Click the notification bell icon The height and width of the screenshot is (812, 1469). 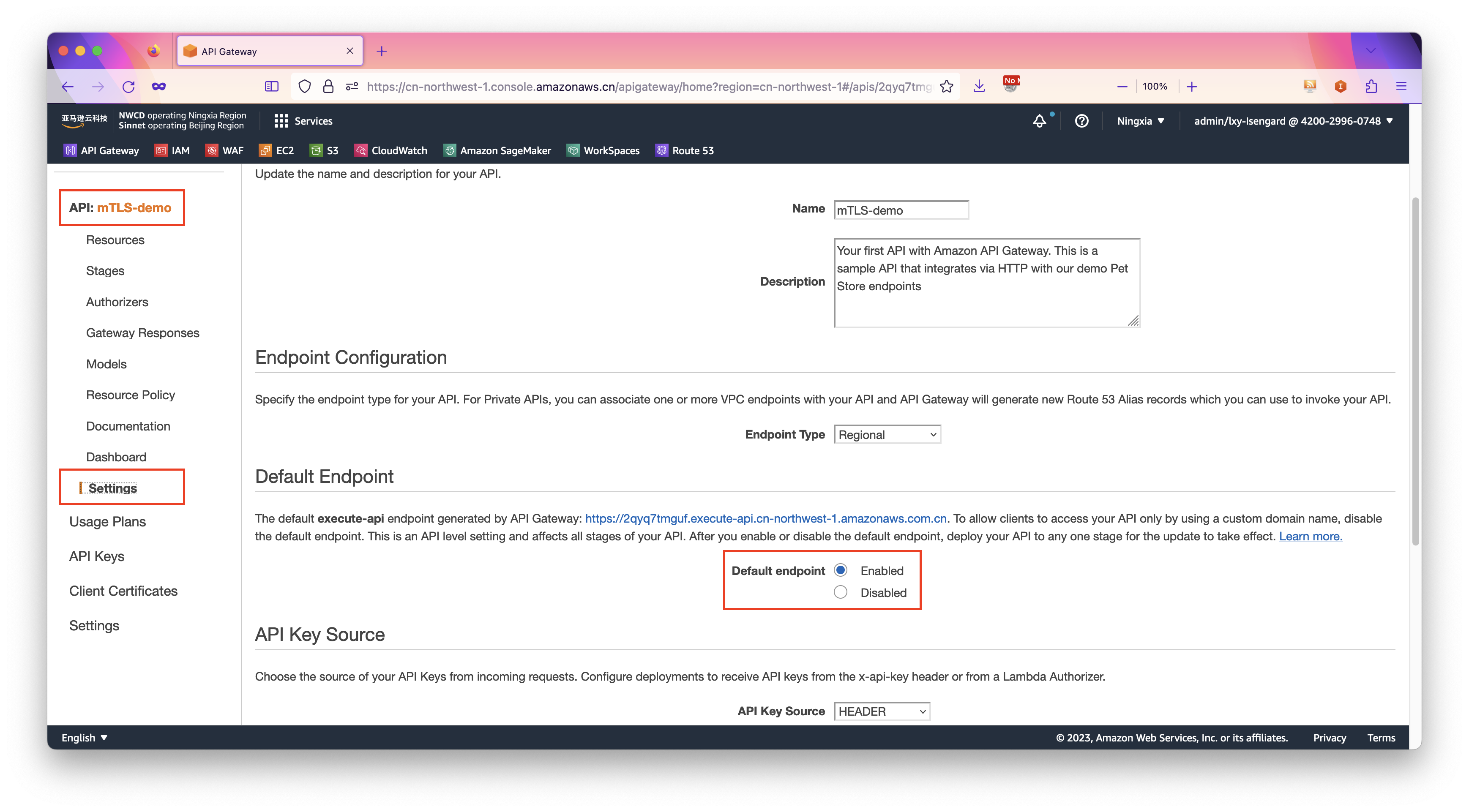pyautogui.click(x=1039, y=121)
